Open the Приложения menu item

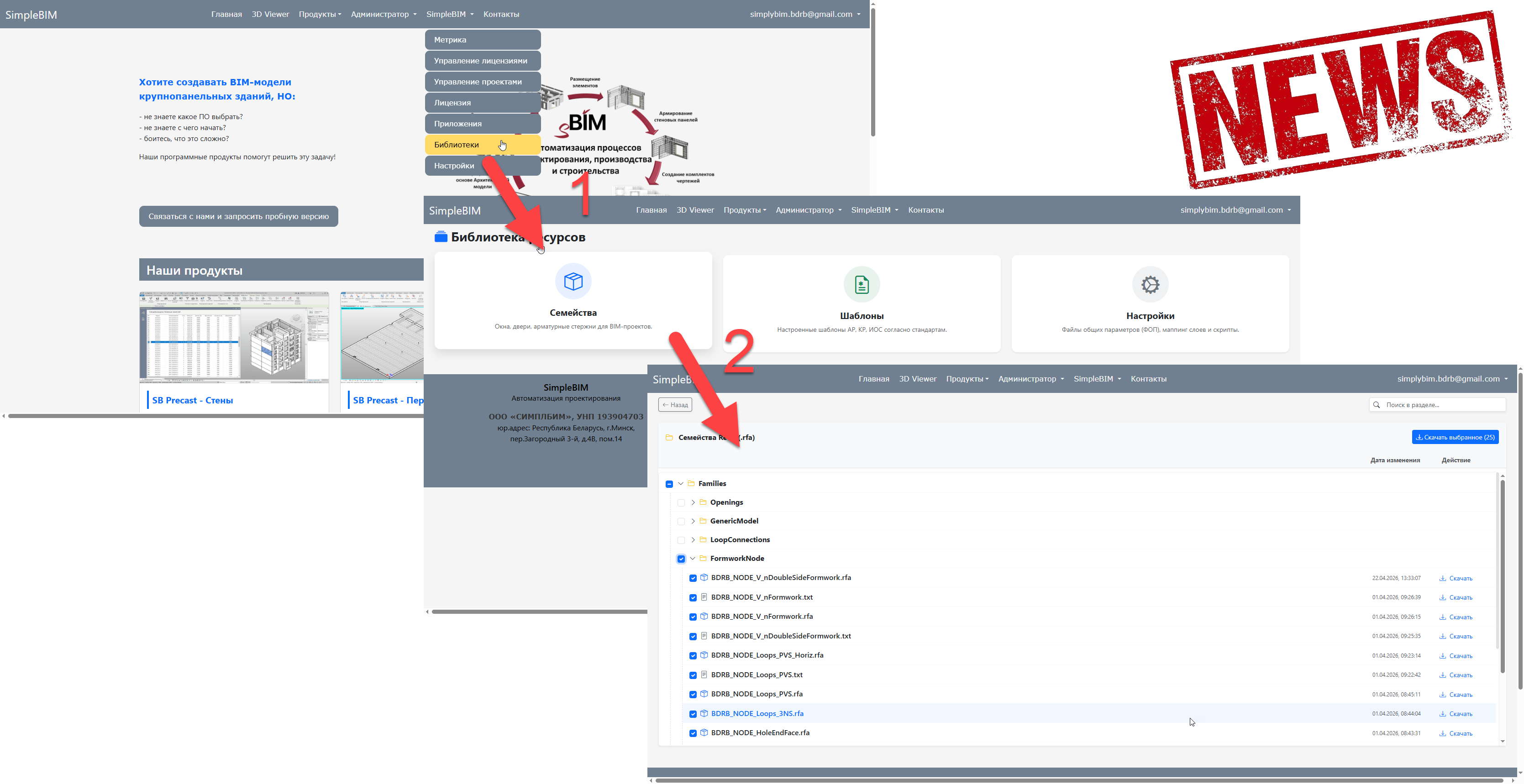483,124
